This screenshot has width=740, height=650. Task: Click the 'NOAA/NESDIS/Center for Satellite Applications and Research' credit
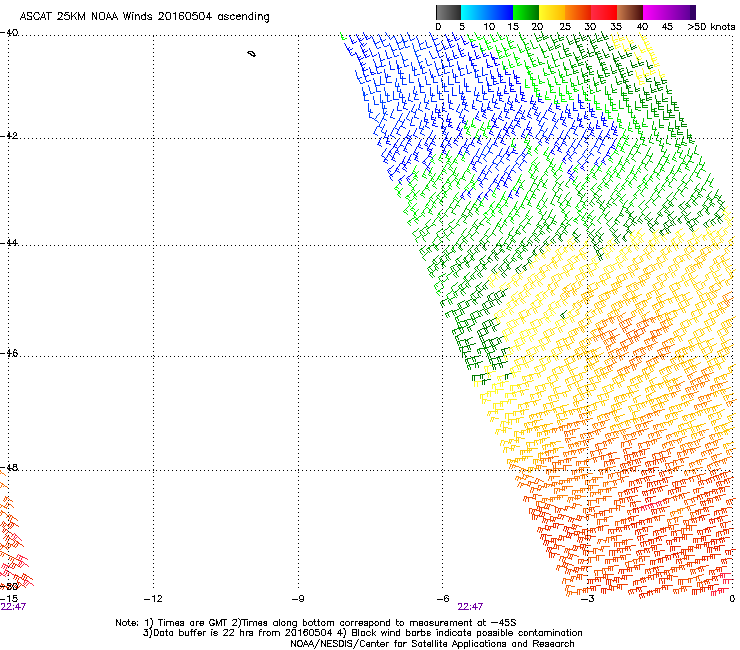[432, 644]
